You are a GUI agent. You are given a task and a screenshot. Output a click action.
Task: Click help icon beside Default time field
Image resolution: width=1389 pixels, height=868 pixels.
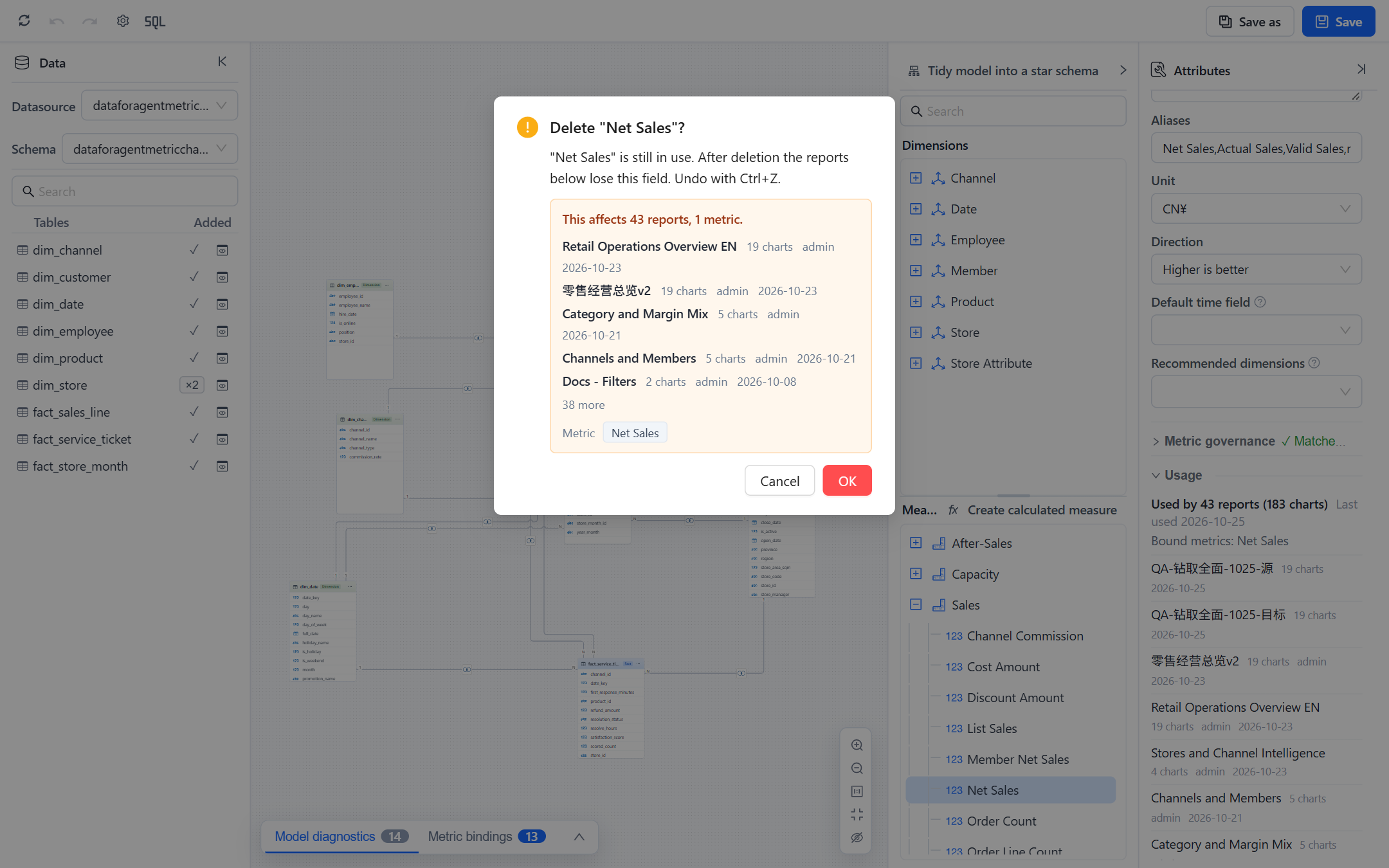(1260, 302)
